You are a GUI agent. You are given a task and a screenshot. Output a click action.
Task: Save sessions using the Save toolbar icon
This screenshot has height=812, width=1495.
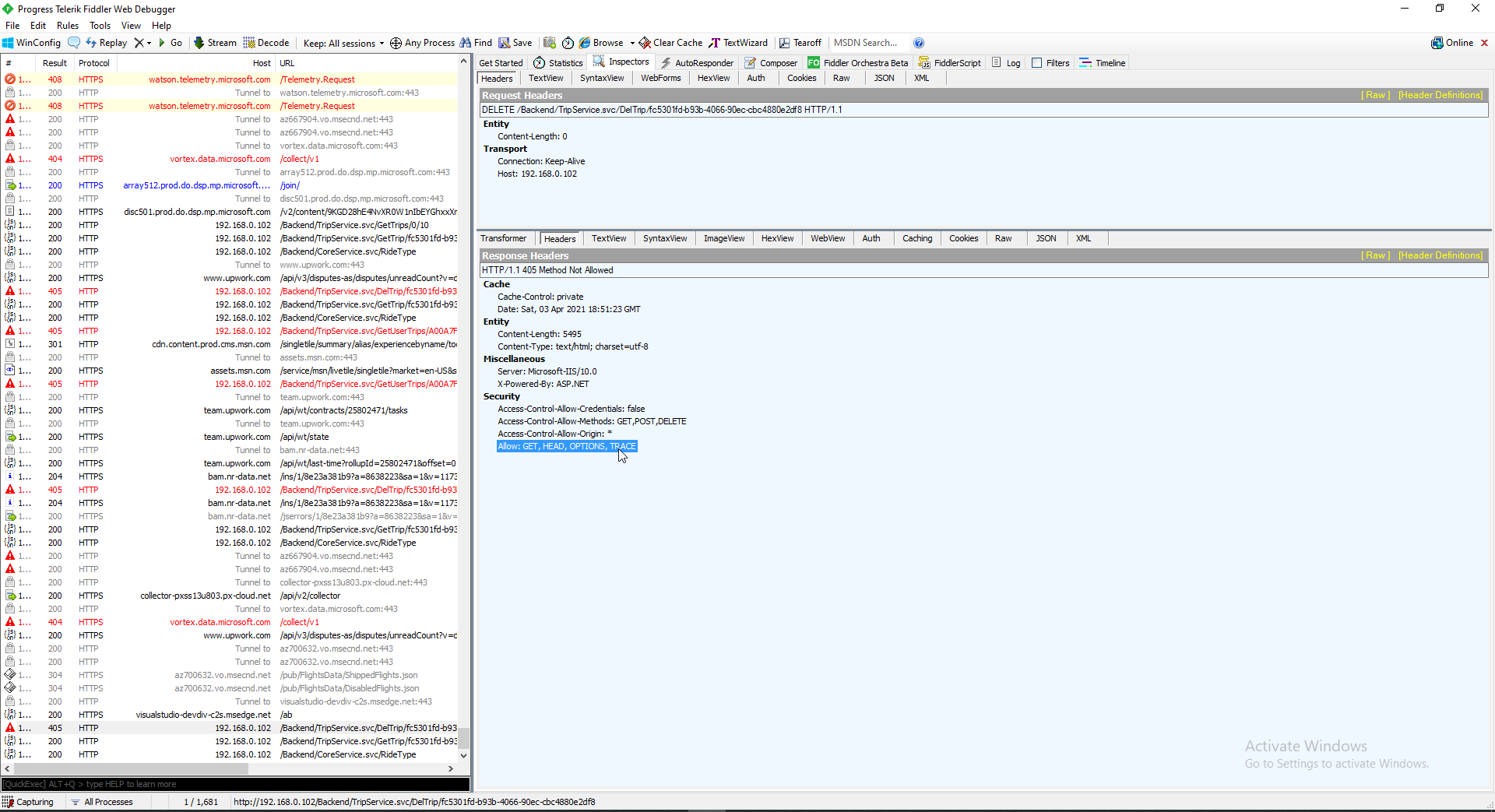tap(515, 43)
